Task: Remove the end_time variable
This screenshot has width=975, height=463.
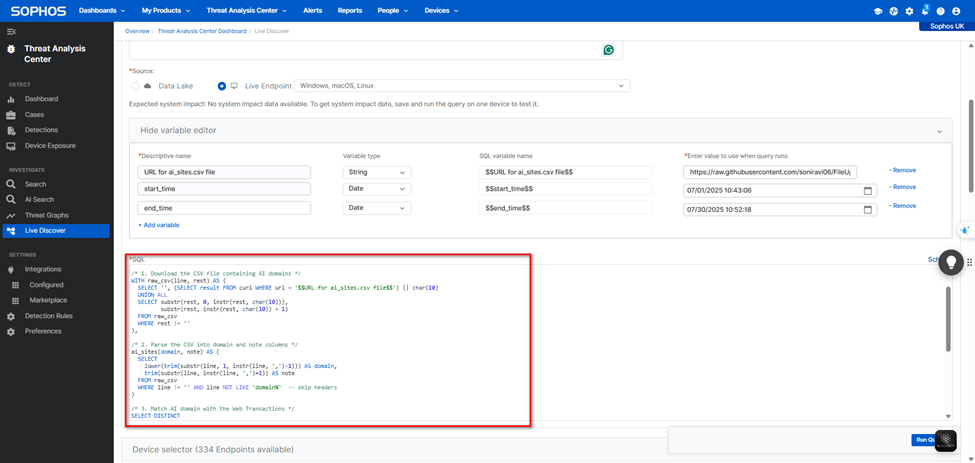Action: click(x=902, y=205)
